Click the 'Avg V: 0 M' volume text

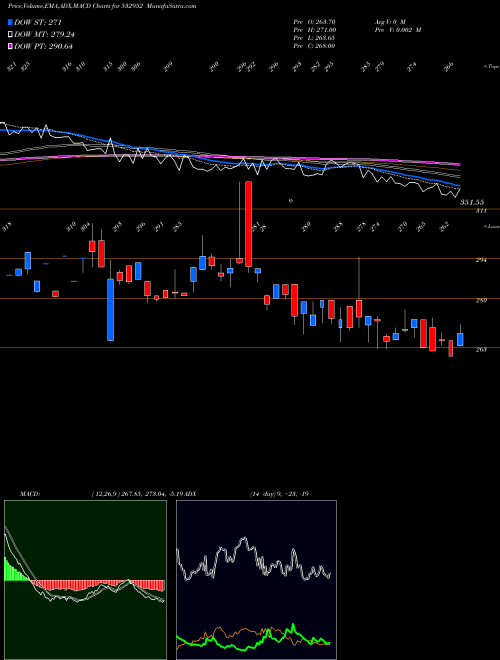tap(389, 21)
